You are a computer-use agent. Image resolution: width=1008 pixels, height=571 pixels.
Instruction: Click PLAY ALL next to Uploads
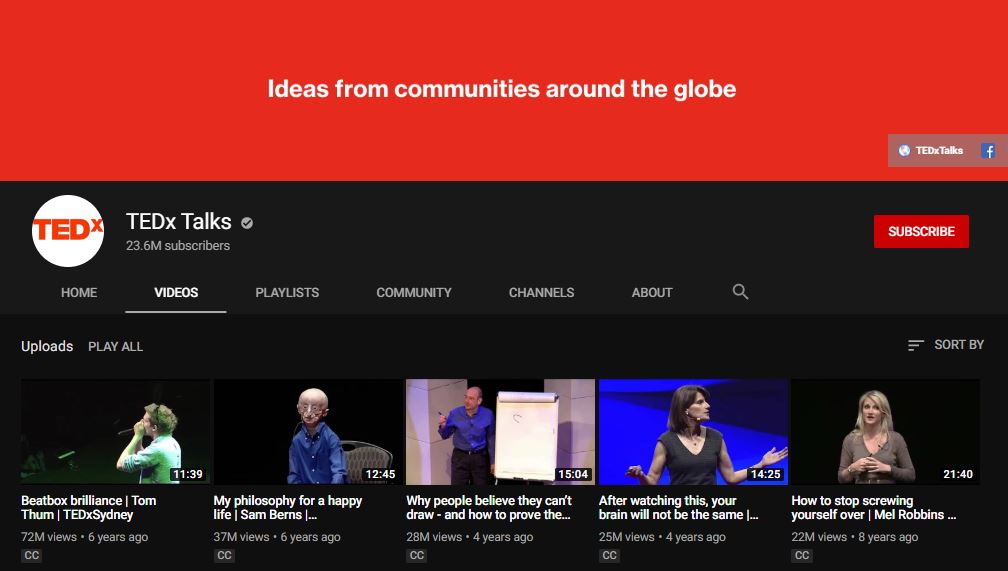coord(116,347)
